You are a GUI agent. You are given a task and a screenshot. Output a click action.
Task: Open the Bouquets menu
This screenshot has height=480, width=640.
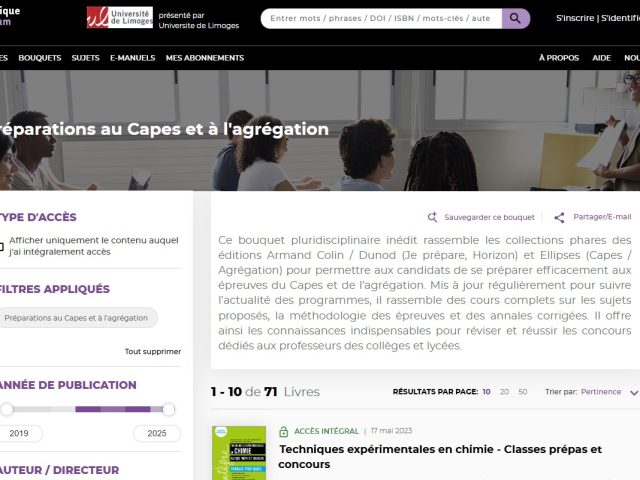click(39, 58)
